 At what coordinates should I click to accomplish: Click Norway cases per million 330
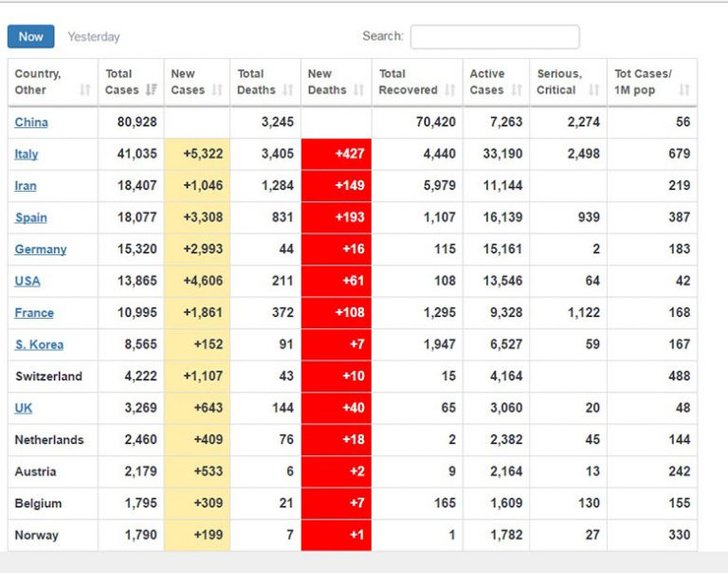[679, 535]
